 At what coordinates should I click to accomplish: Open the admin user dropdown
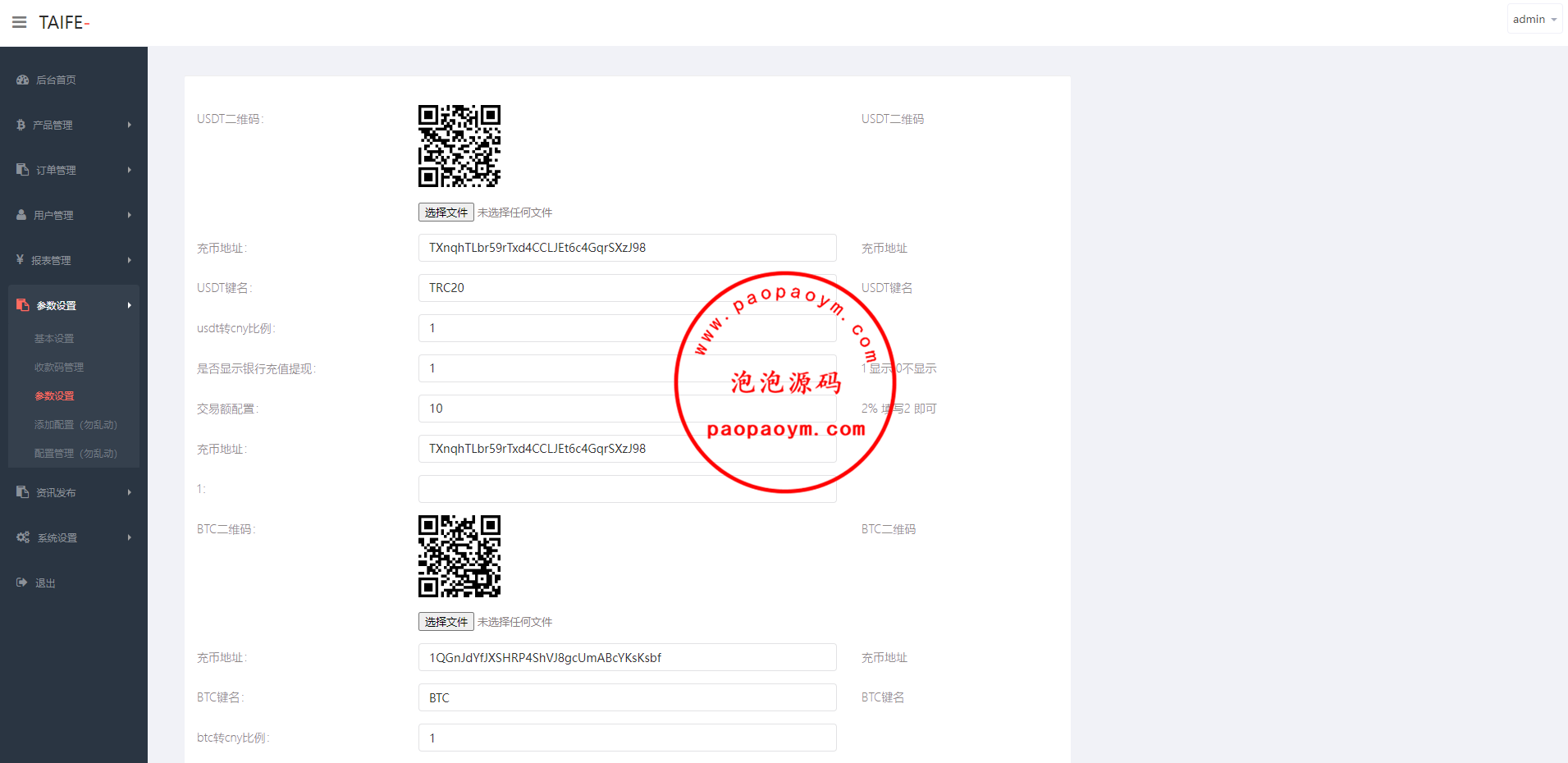click(1534, 19)
